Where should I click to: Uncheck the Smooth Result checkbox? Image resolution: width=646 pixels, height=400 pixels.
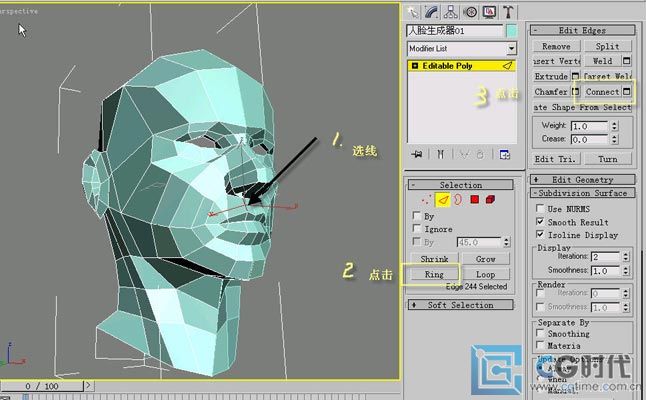(541, 222)
